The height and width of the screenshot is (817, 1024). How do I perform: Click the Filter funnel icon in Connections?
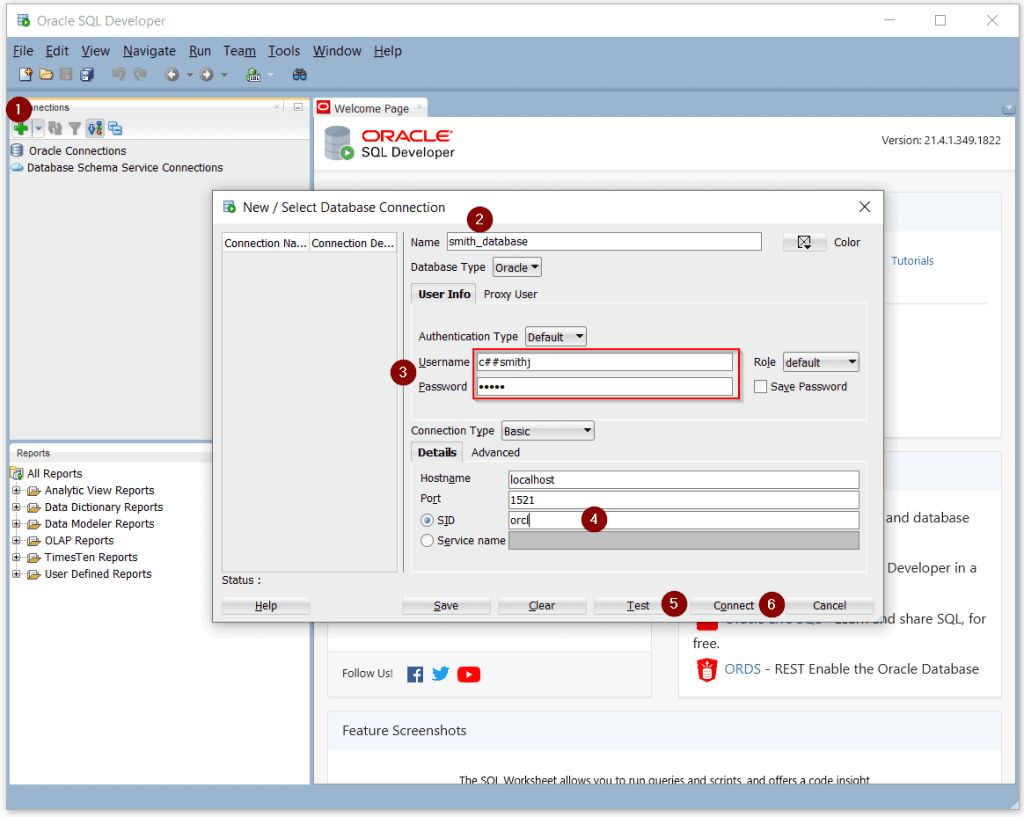click(x=75, y=129)
